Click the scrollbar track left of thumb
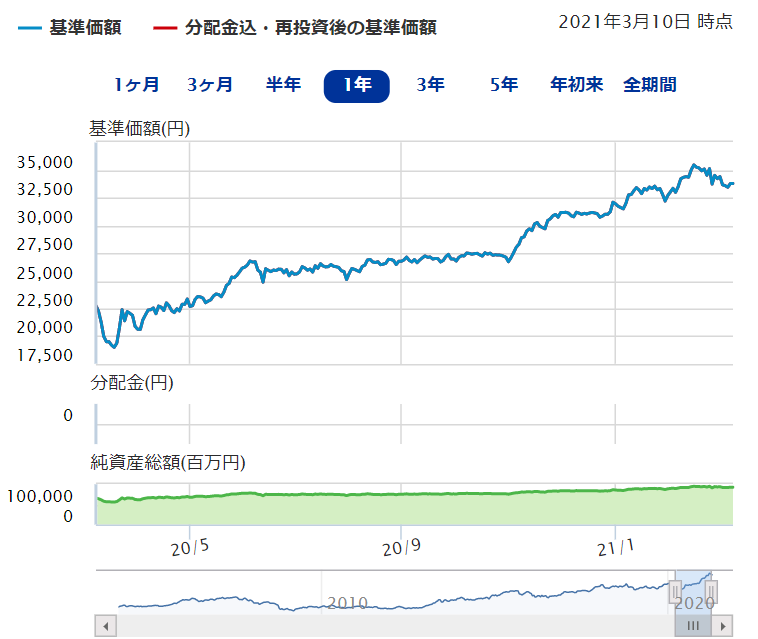The image size is (758, 639). point(395,626)
